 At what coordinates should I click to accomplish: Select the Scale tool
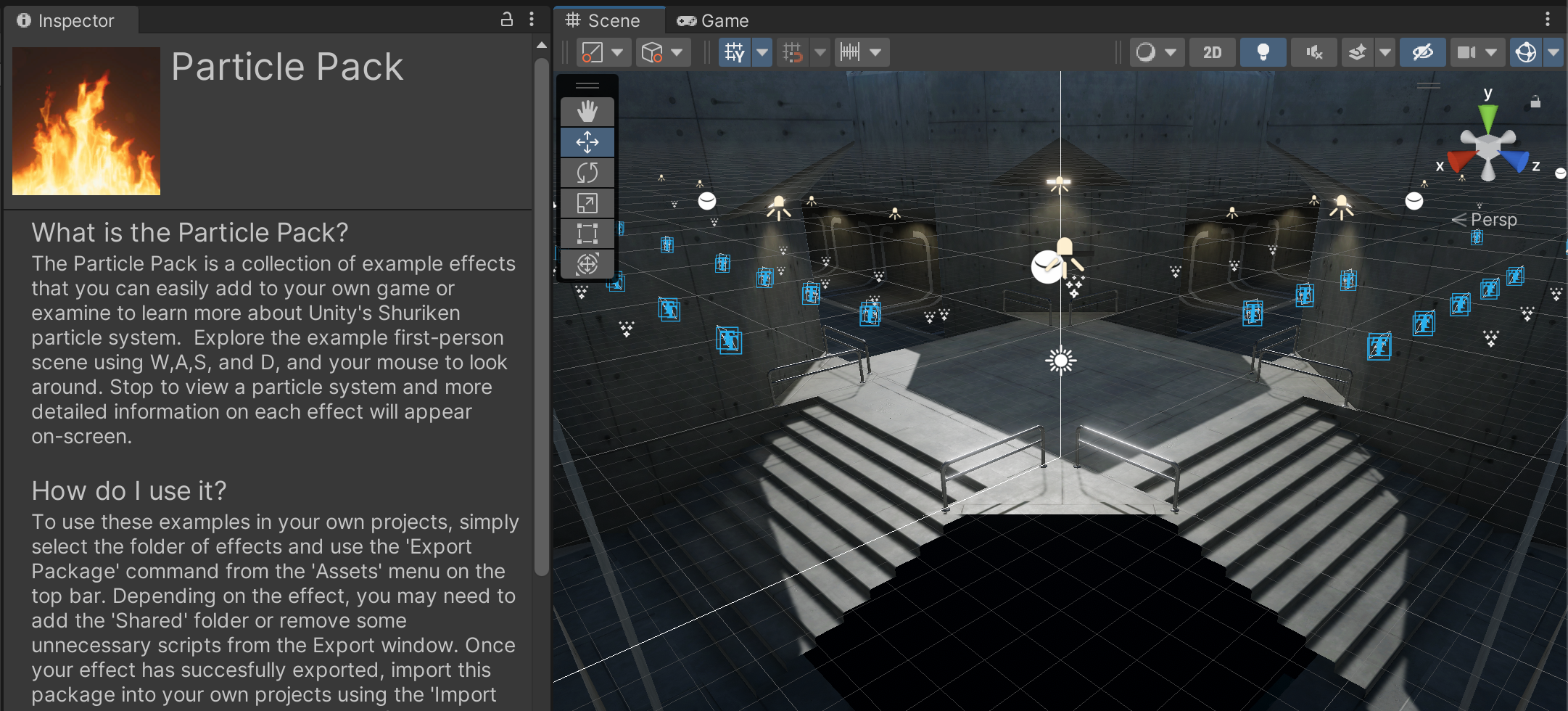click(587, 203)
